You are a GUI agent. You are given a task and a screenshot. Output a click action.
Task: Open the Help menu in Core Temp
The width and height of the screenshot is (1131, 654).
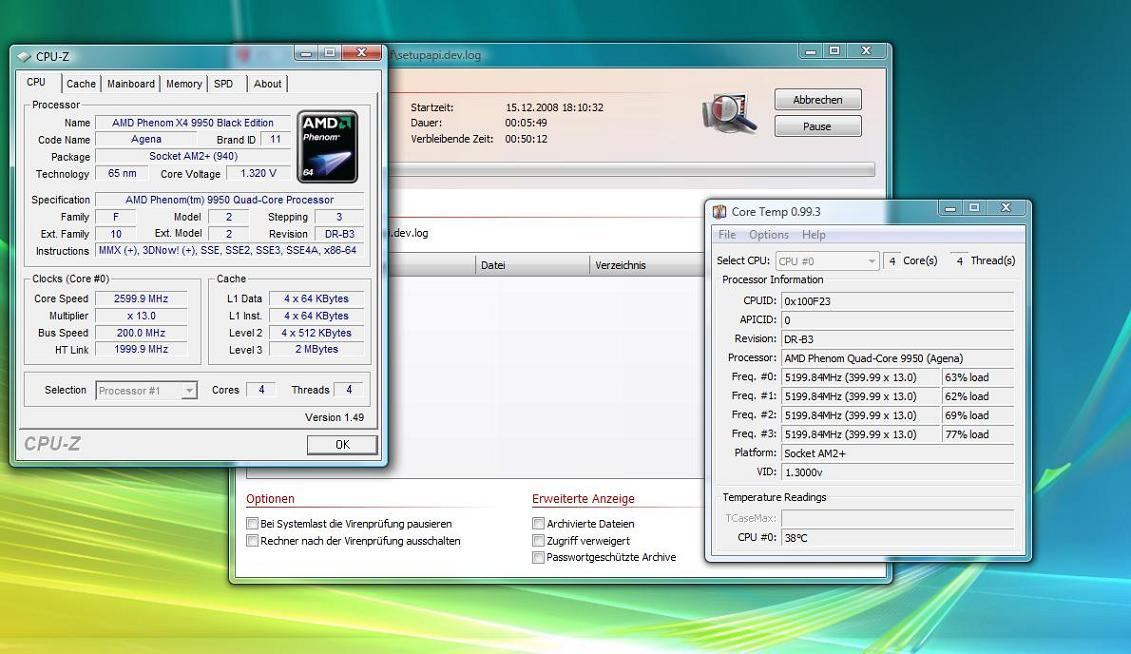[814, 234]
